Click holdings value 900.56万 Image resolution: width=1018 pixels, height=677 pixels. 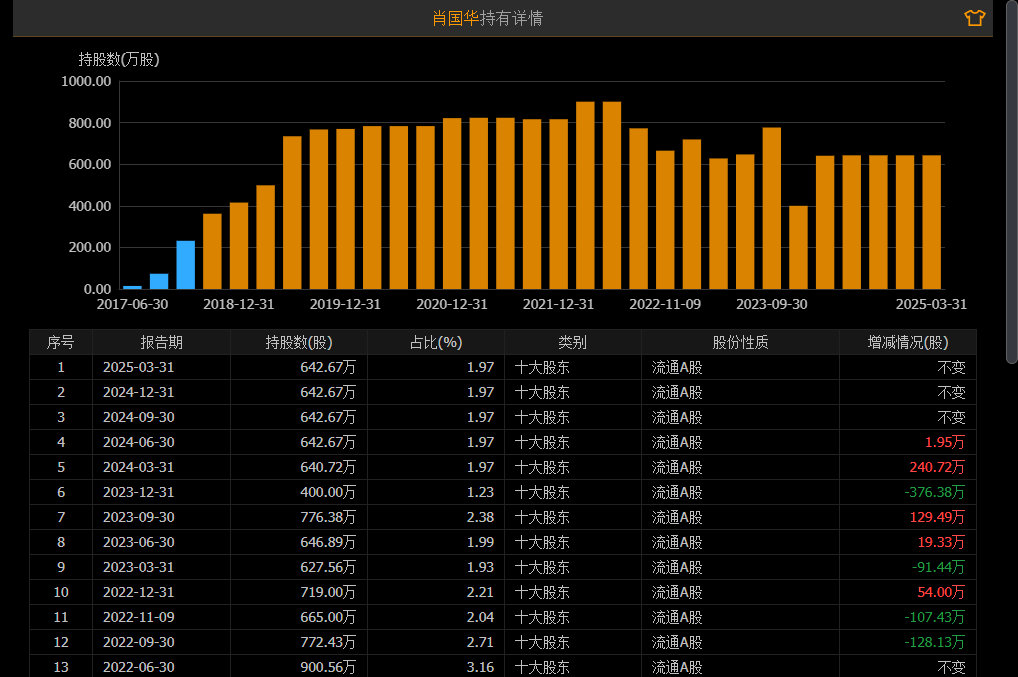point(328,667)
